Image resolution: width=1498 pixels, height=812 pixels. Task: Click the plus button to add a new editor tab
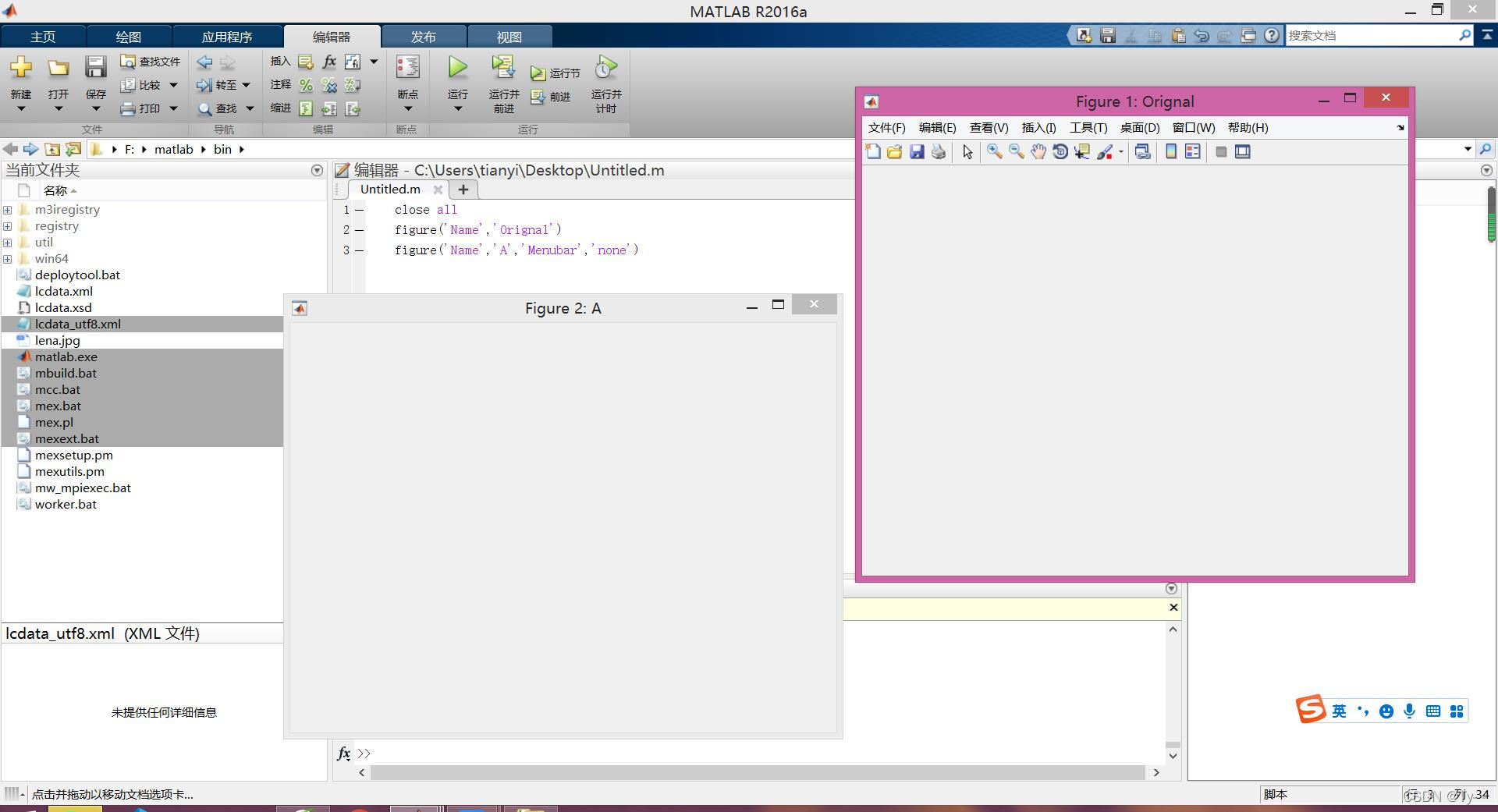point(463,190)
